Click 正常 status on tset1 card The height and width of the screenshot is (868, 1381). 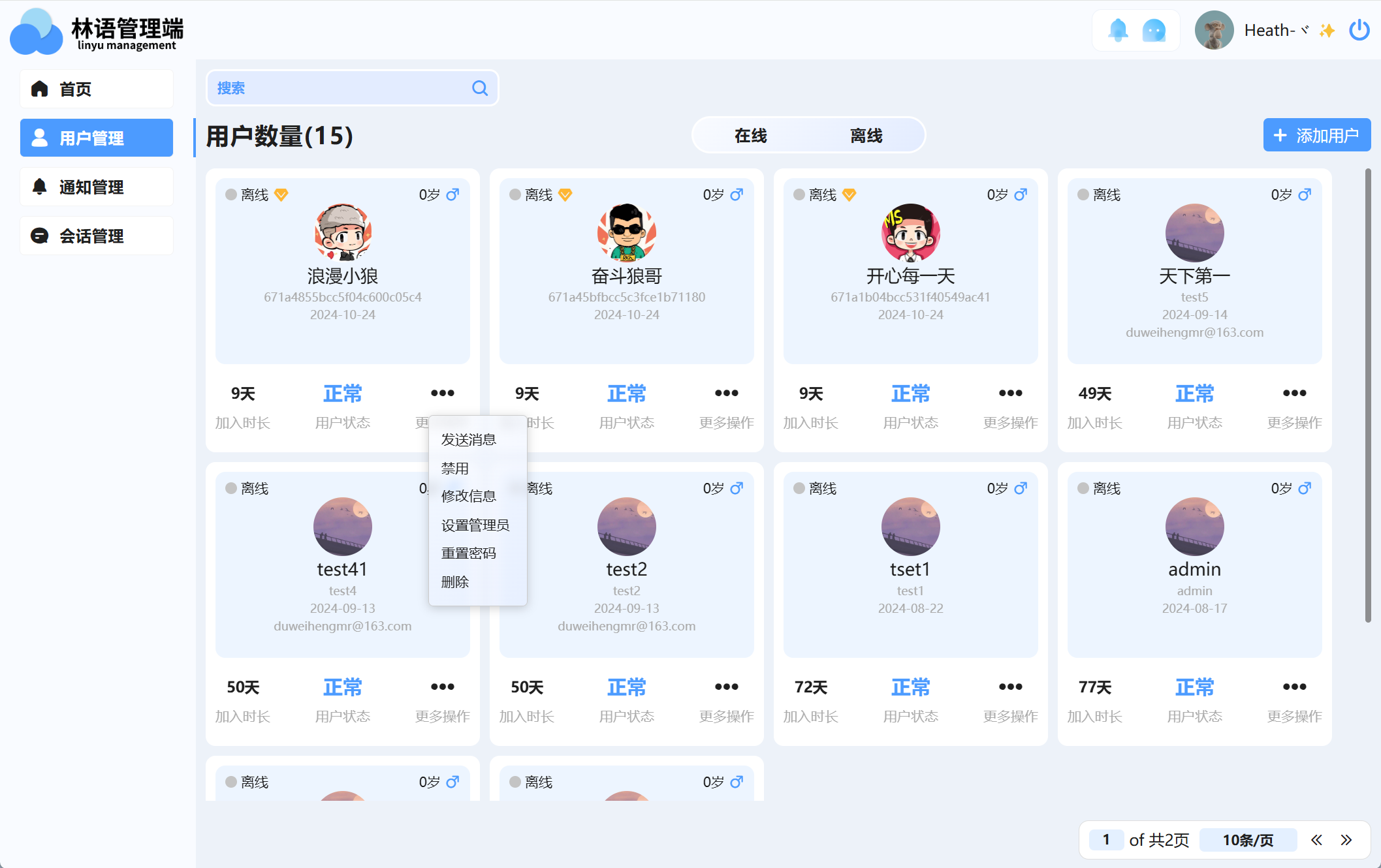(x=910, y=687)
